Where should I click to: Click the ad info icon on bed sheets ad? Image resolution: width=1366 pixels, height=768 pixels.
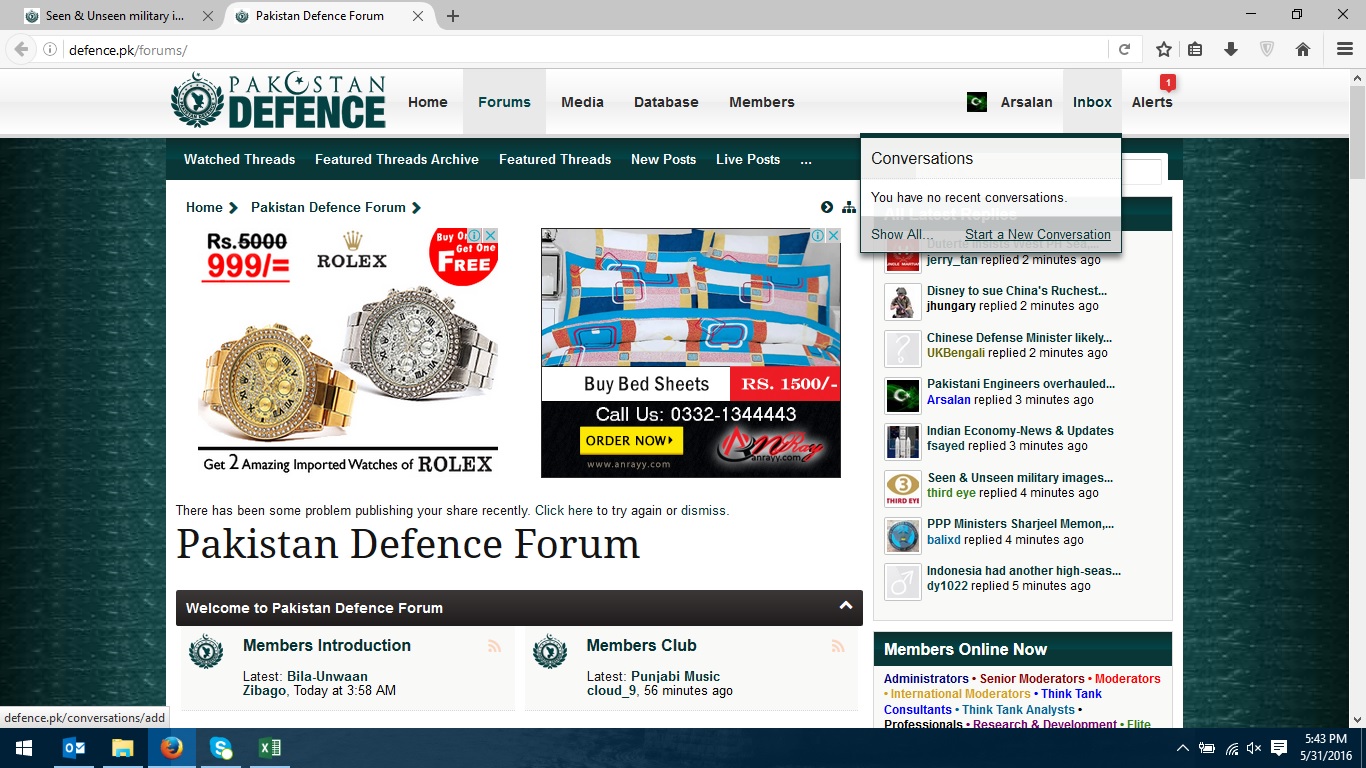point(817,235)
